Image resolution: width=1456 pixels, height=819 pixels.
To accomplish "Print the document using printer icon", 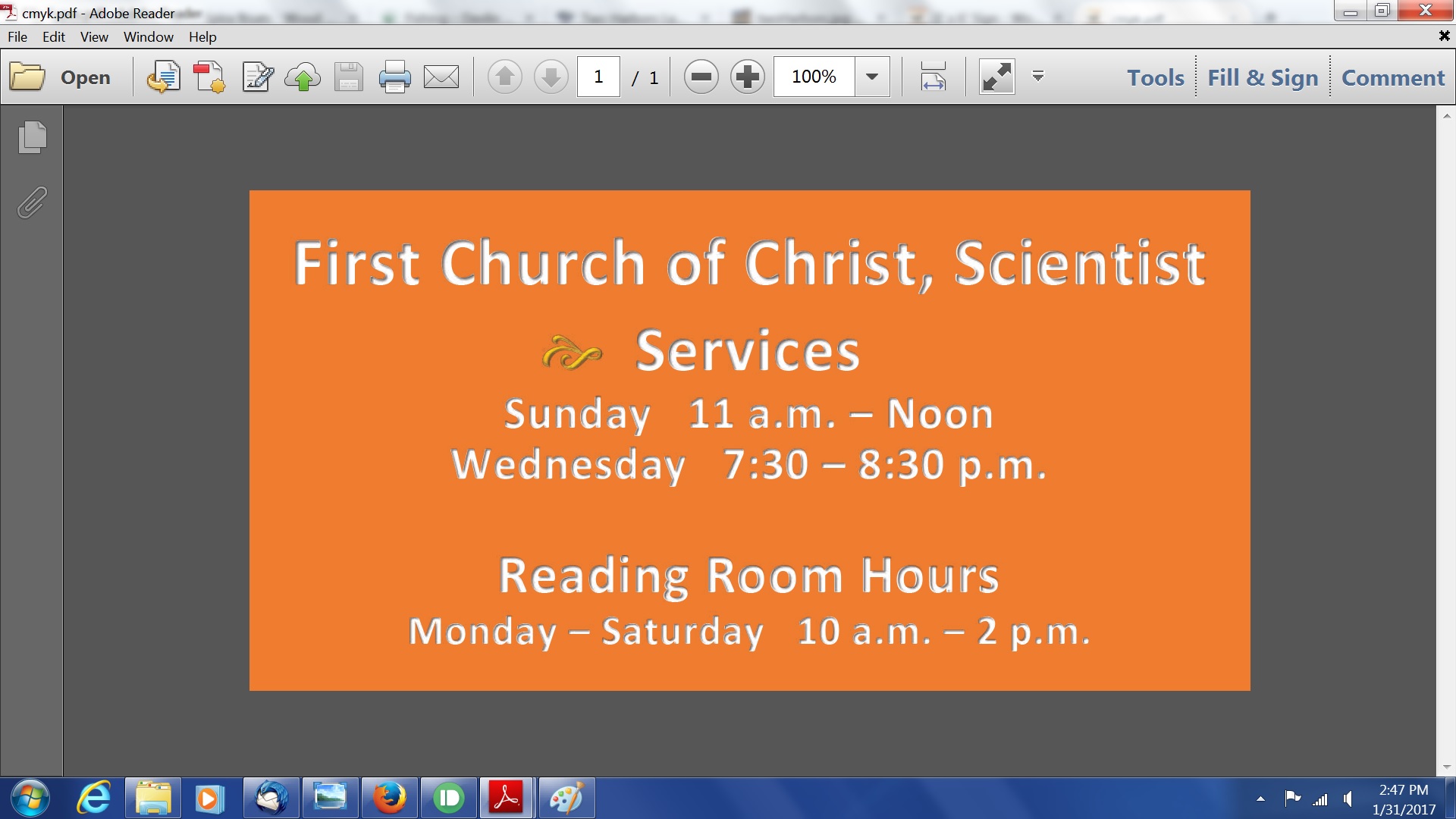I will (x=394, y=77).
